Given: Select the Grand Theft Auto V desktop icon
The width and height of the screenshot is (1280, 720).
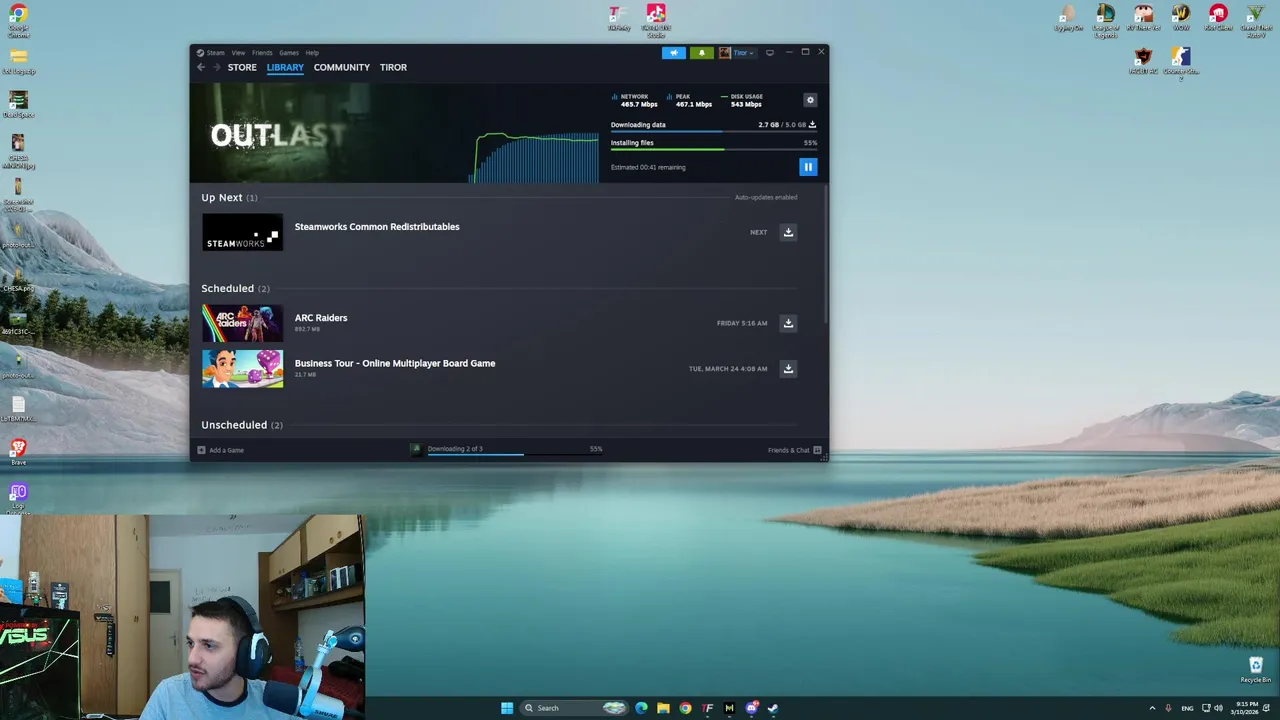Looking at the screenshot, I should [1256, 19].
